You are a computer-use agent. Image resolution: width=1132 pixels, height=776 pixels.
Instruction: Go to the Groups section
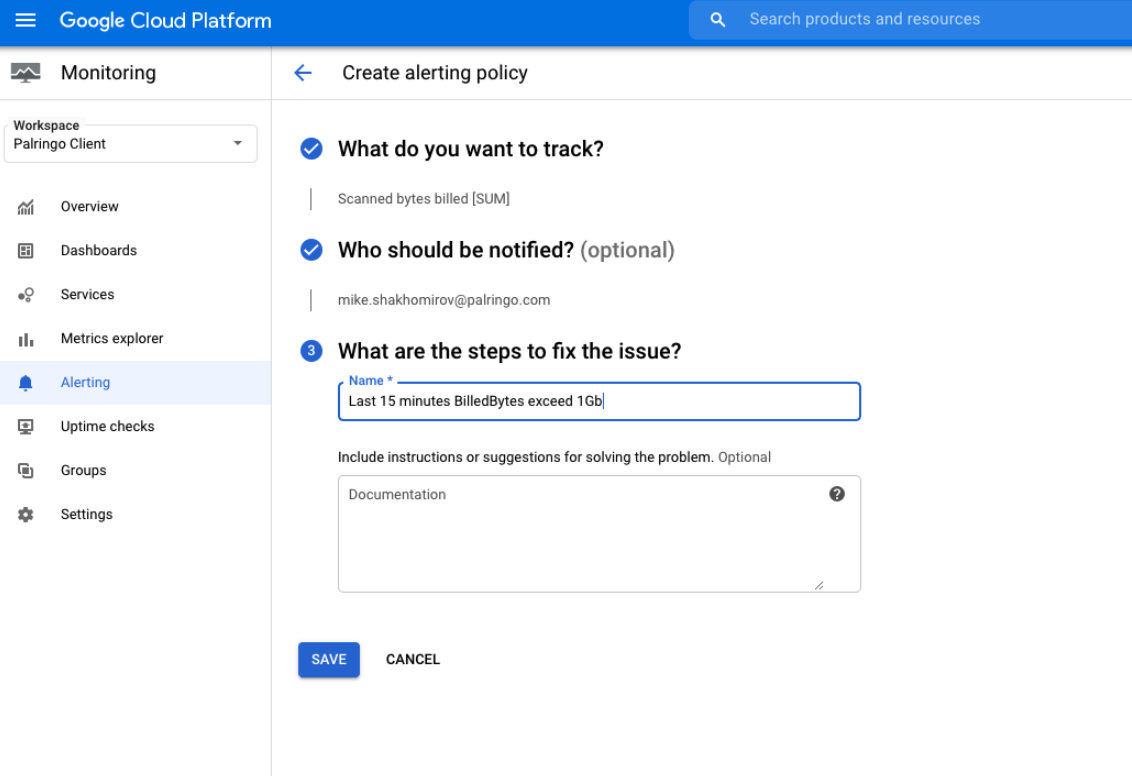(x=83, y=471)
